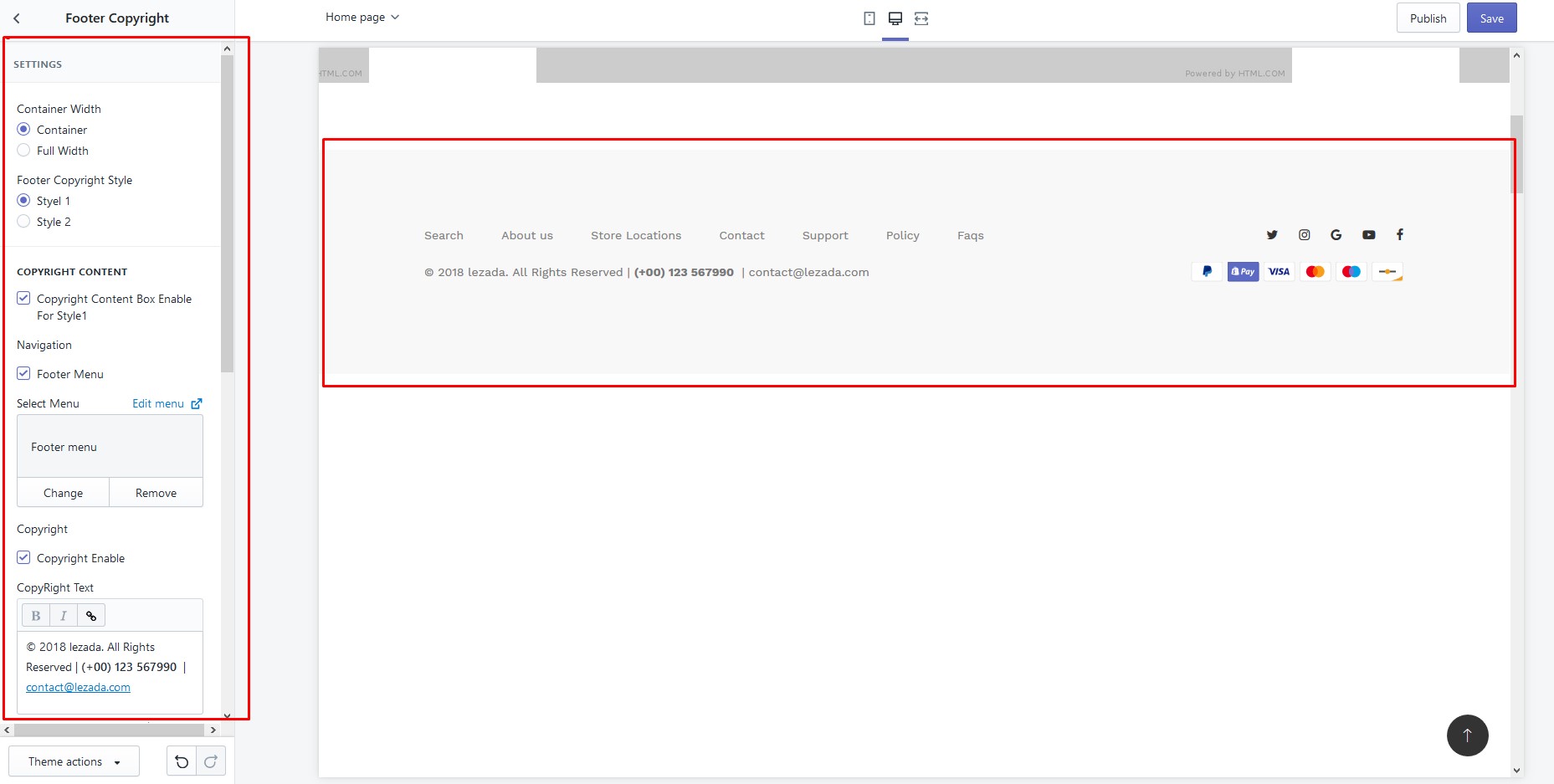Click the back arrow beside Footer Copyright
Image resolution: width=1554 pixels, height=784 pixels.
coord(17,18)
